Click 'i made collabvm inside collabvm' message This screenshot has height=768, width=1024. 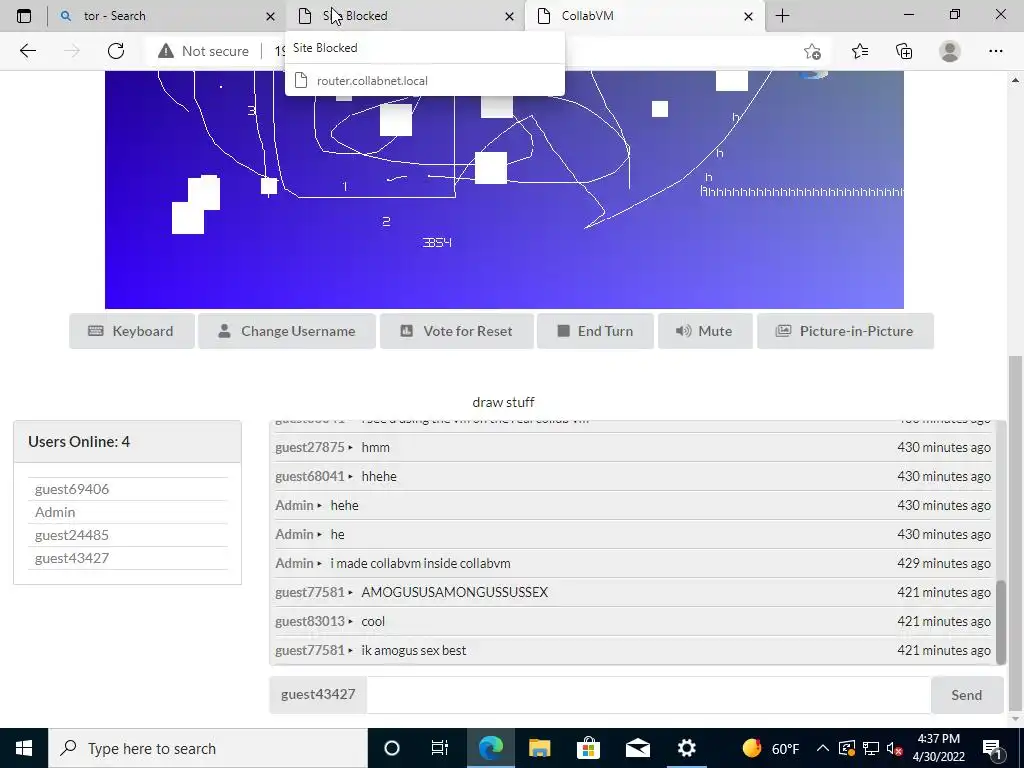421,563
